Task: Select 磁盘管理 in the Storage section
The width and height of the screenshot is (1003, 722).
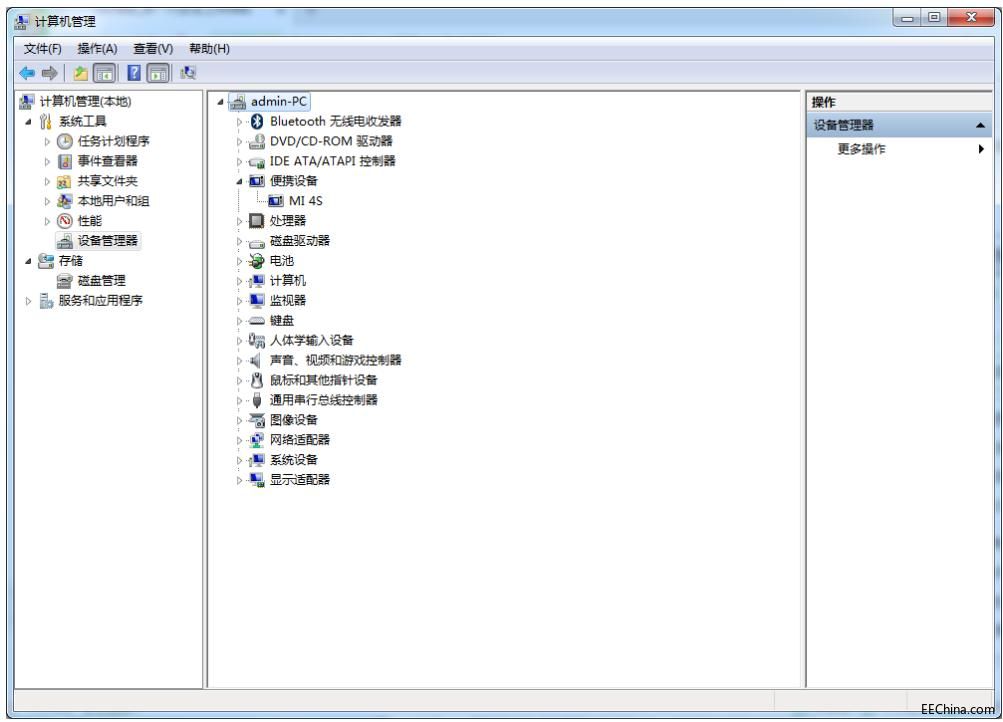Action: (x=101, y=280)
